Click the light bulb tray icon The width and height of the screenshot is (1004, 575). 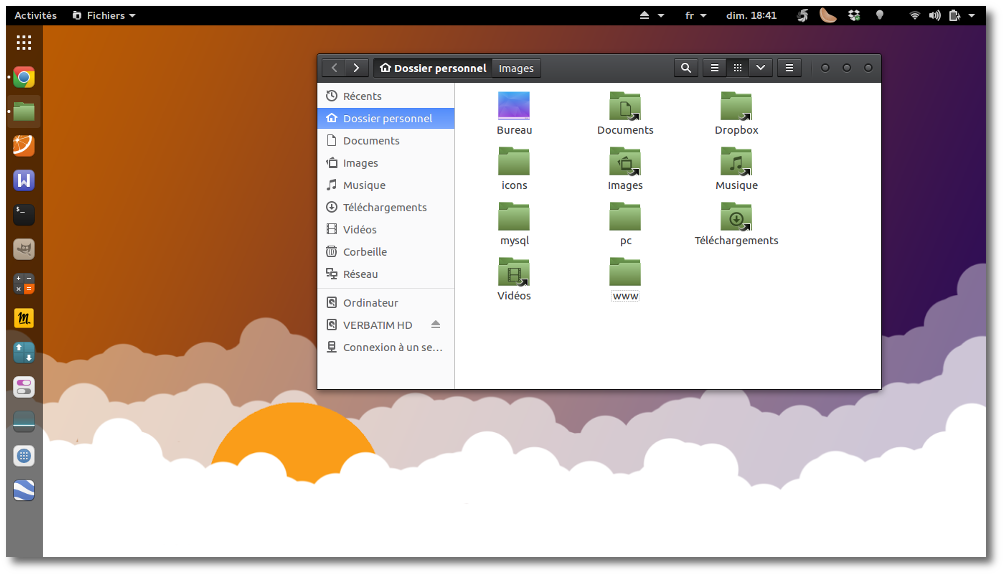coord(880,15)
